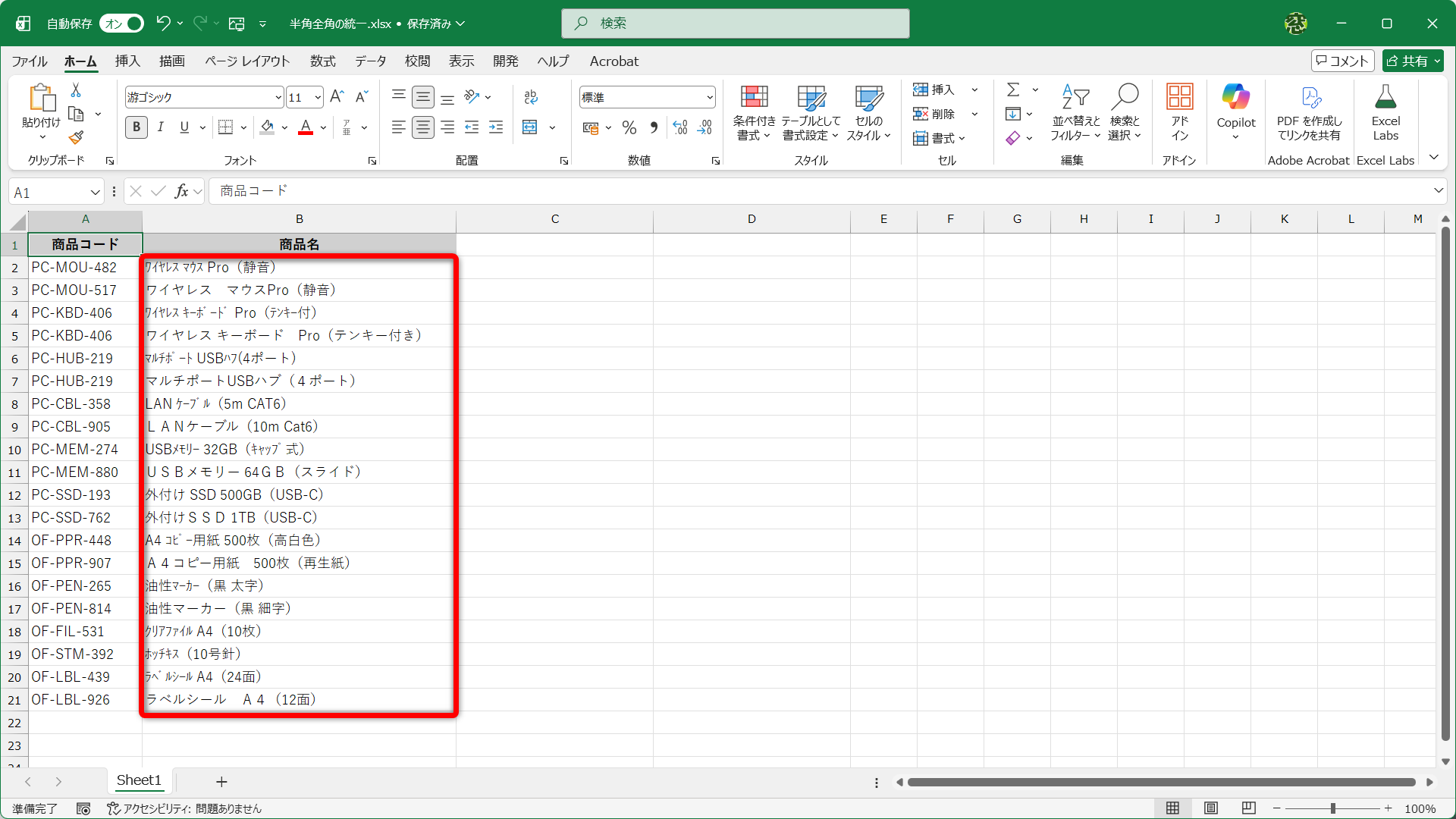Toggle Italic formatting
This screenshot has width=1456, height=819.
point(161,127)
